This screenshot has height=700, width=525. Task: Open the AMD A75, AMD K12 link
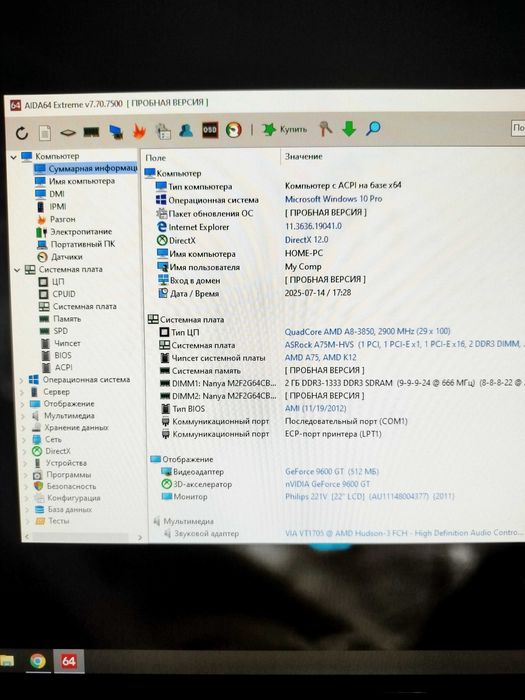[x=321, y=358]
